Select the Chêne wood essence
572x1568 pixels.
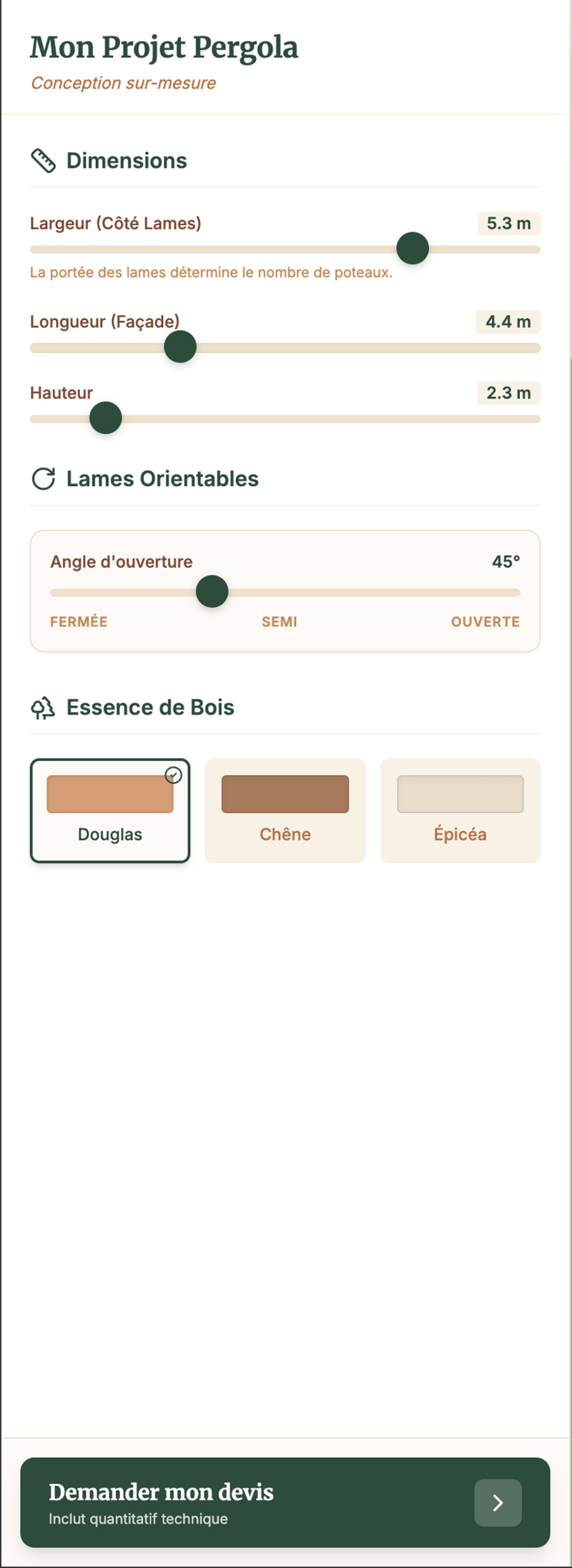[285, 810]
